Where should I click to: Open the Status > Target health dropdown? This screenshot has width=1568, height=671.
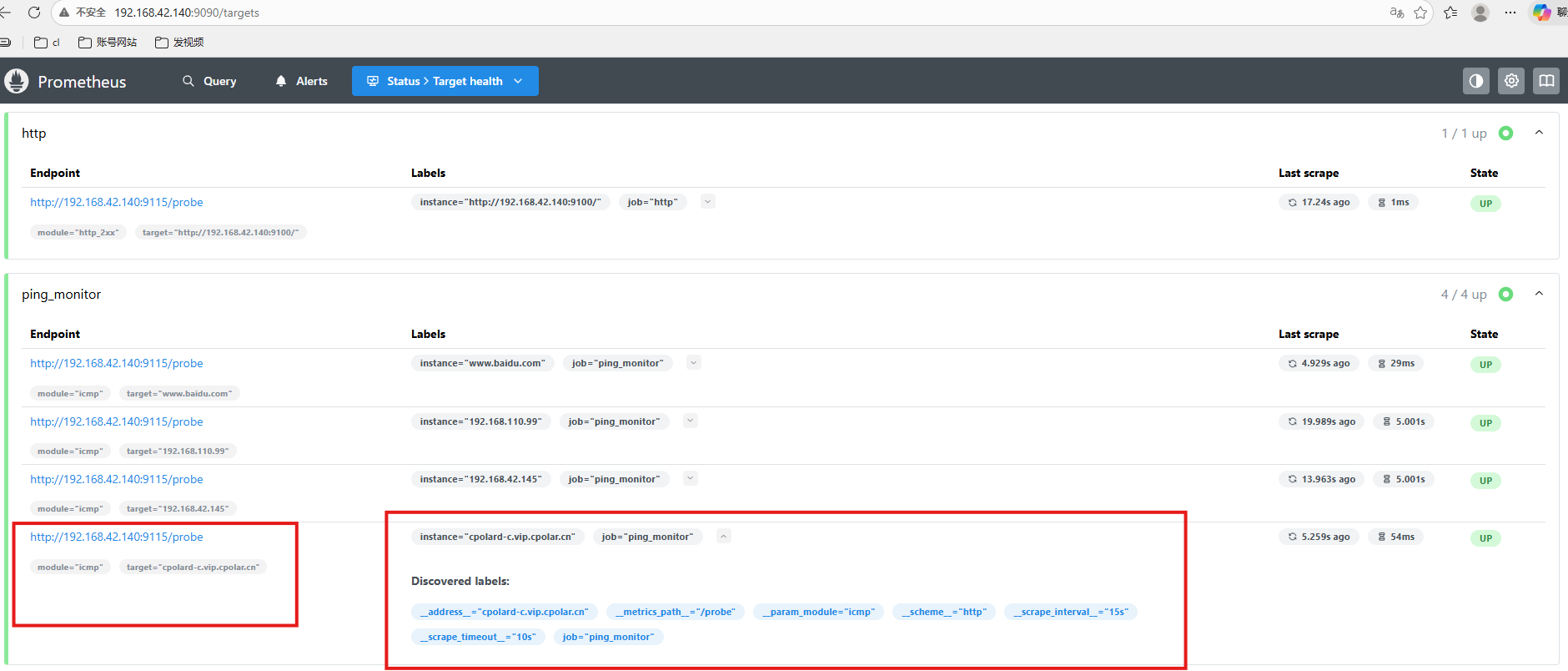coord(445,81)
